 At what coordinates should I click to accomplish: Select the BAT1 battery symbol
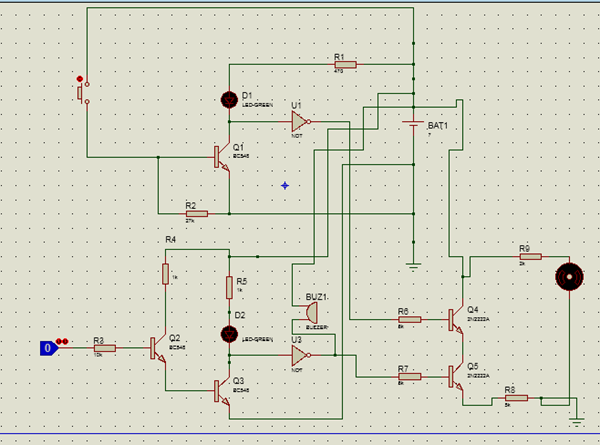[413, 124]
